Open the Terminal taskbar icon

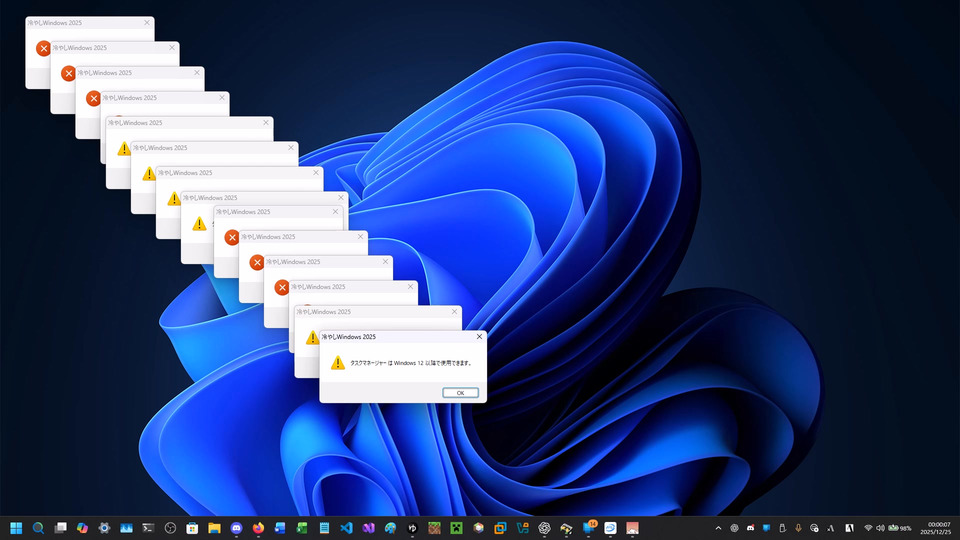point(148,528)
